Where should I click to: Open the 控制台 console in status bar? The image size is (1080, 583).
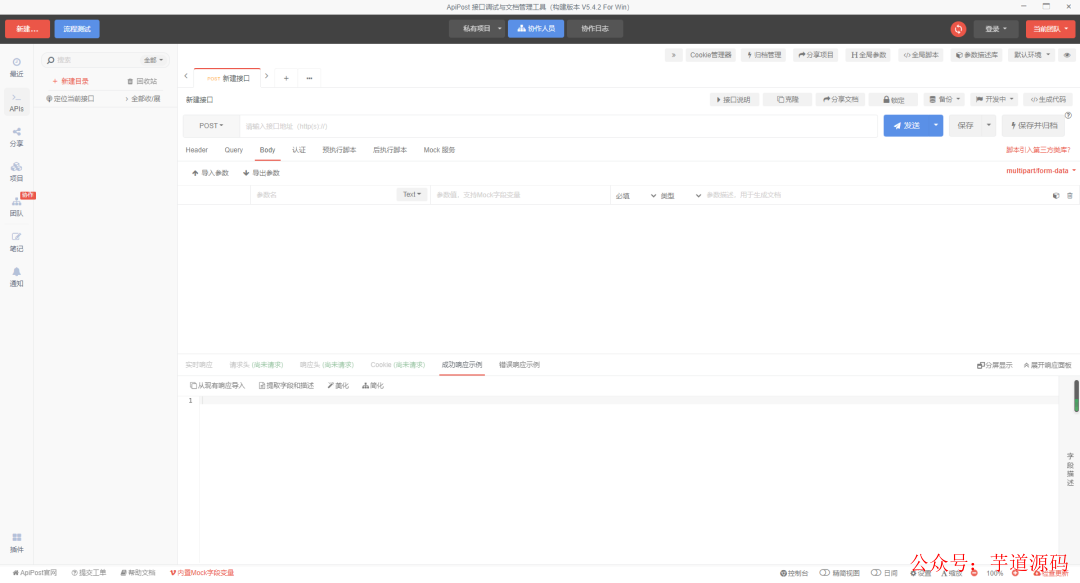coord(794,573)
